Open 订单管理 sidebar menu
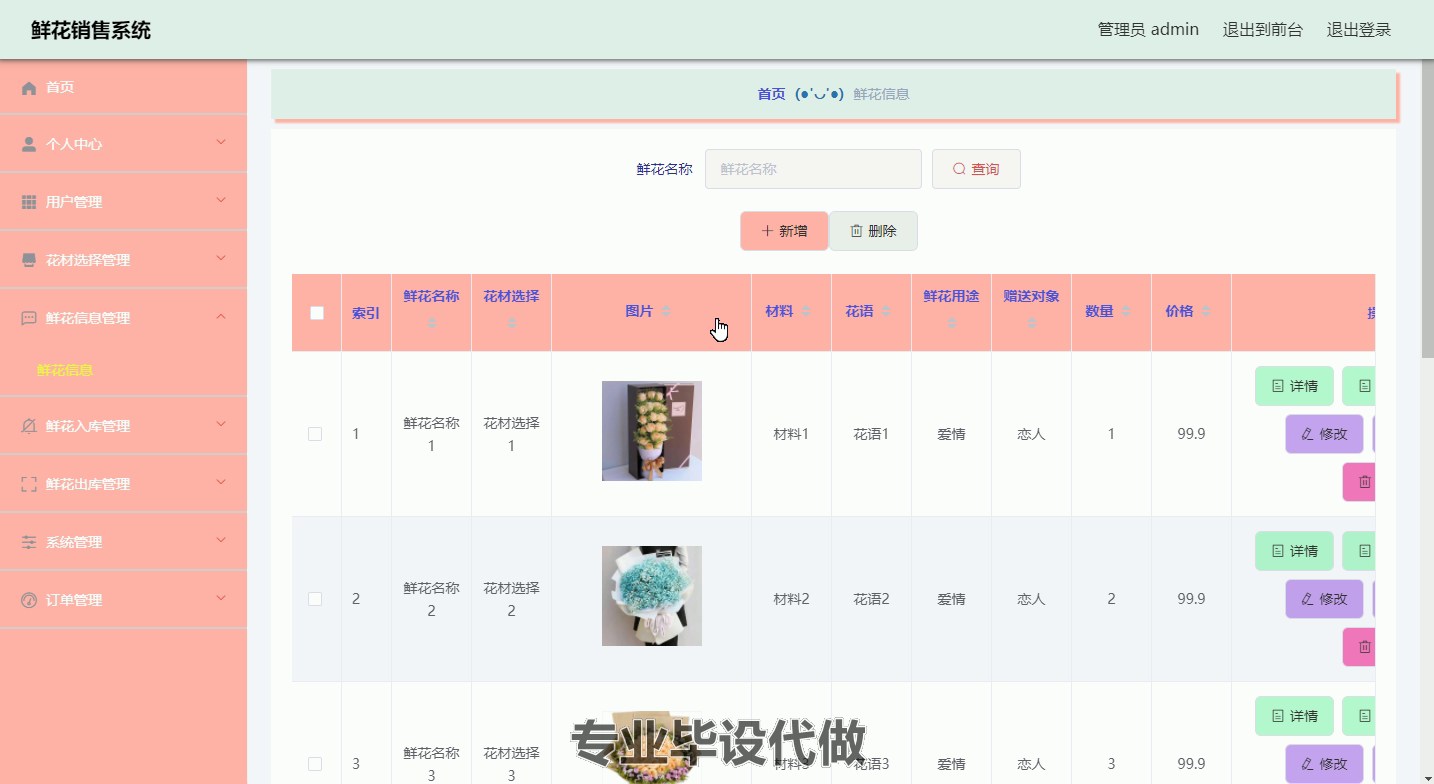1434x784 pixels. point(123,600)
